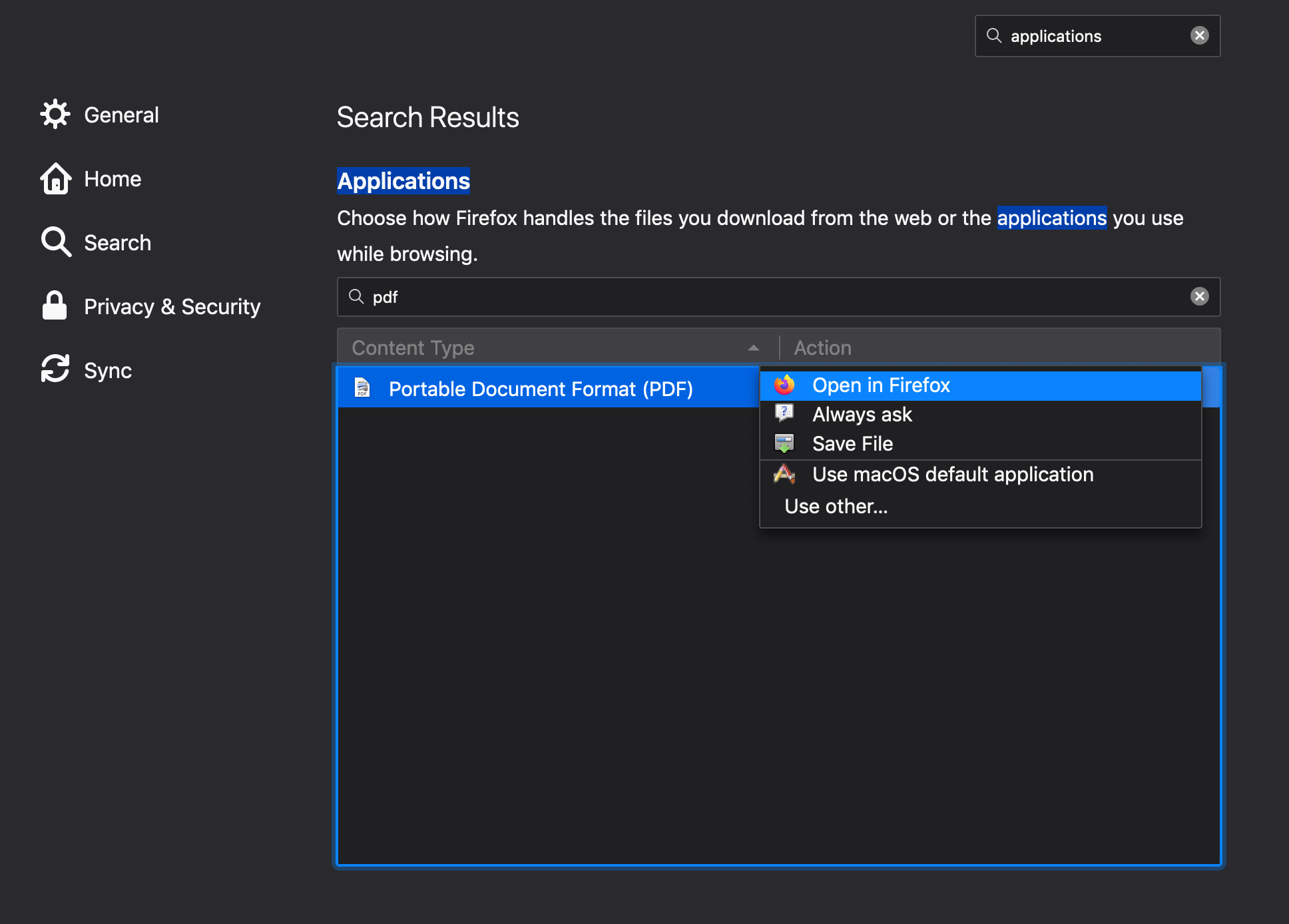Viewport: 1289px width, 924px height.
Task: Clear the 'pdf' content type filter
Action: pos(1200,296)
